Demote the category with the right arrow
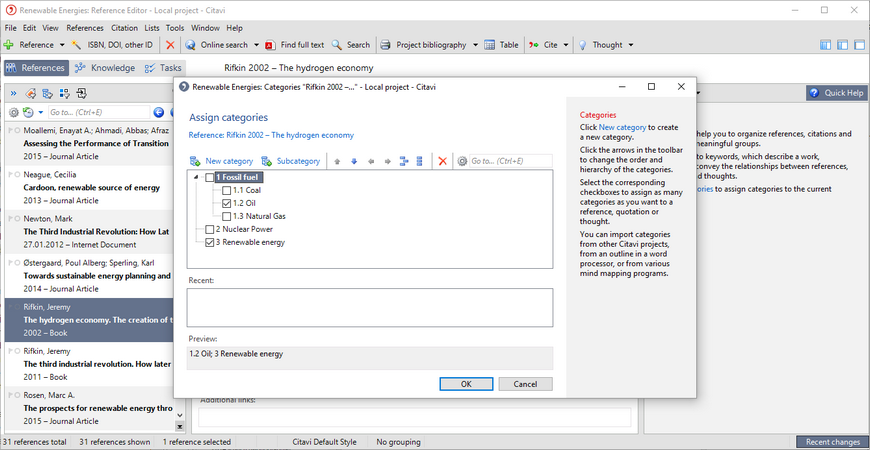Viewport: 870px width, 450px height. (x=387, y=161)
